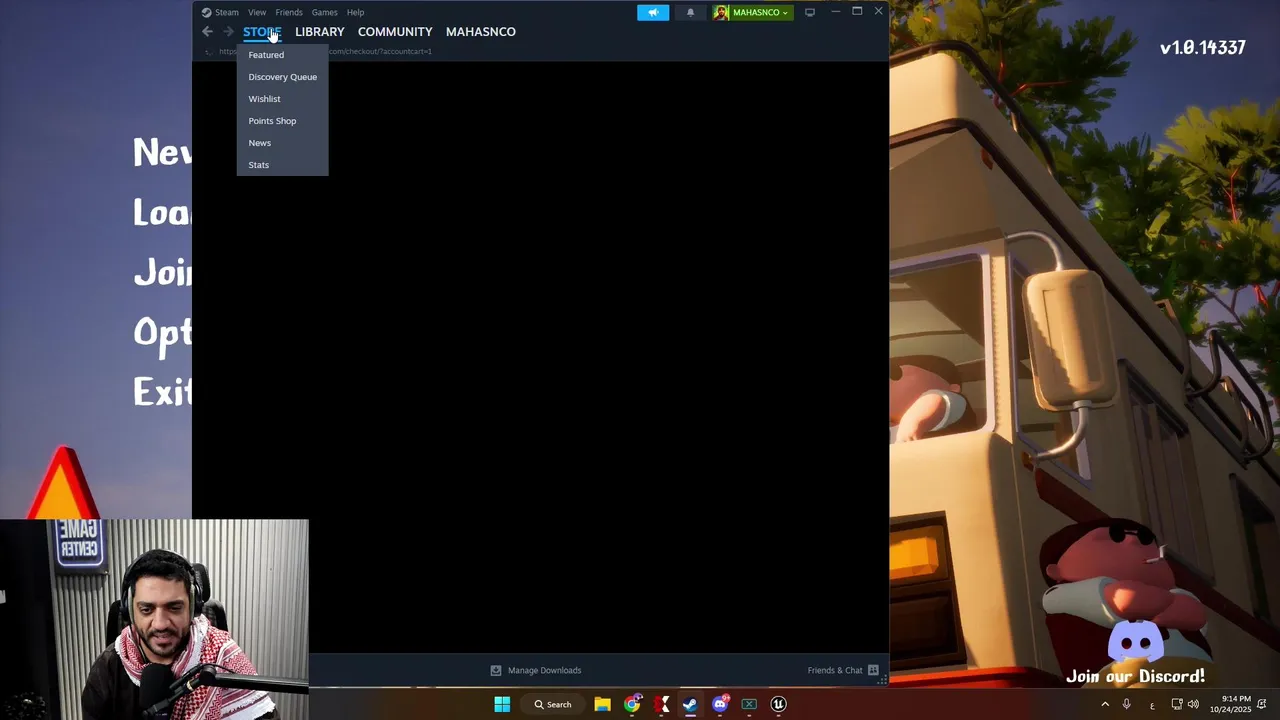Switch to the LIBRARY tab
This screenshot has height=720, width=1280.
coord(319,32)
